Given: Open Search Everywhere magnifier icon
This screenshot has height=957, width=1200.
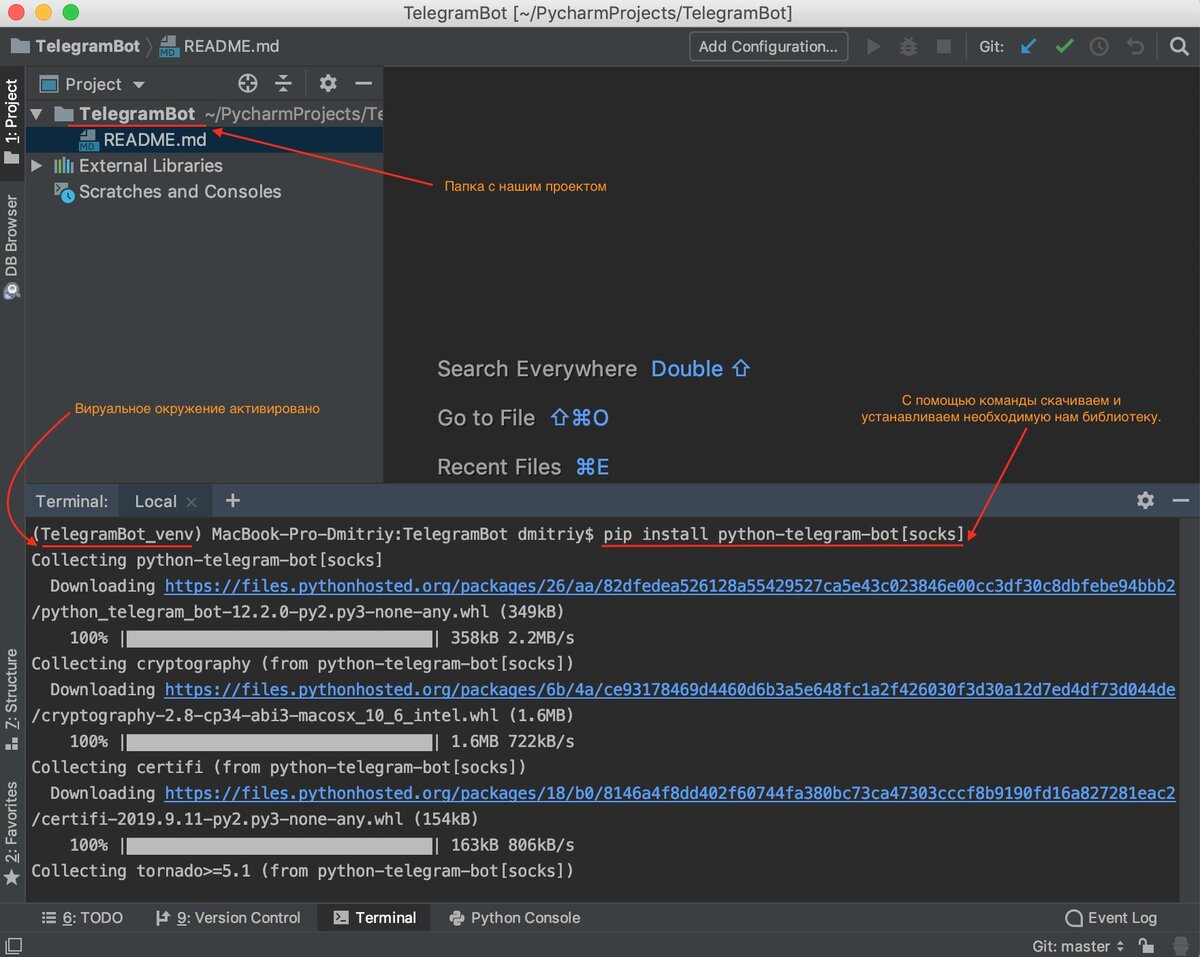Looking at the screenshot, I should click(x=1178, y=46).
